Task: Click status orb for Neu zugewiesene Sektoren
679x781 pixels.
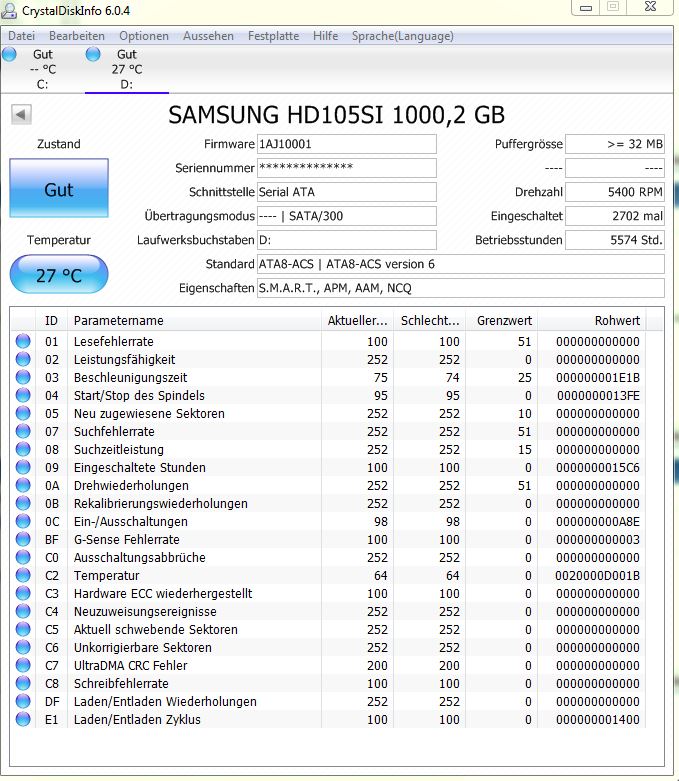Action: pyautogui.click(x=23, y=413)
